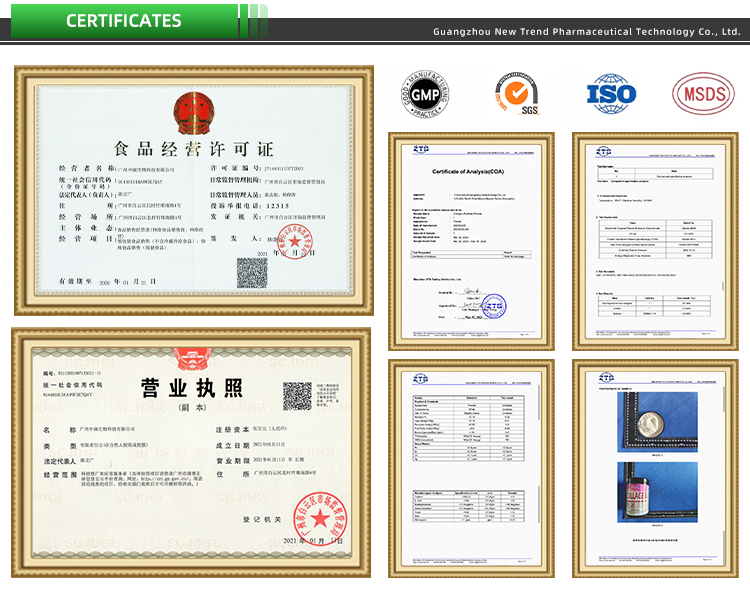Click the SGS certification logo
Image resolution: width=750 pixels, height=590 pixels.
[517, 94]
